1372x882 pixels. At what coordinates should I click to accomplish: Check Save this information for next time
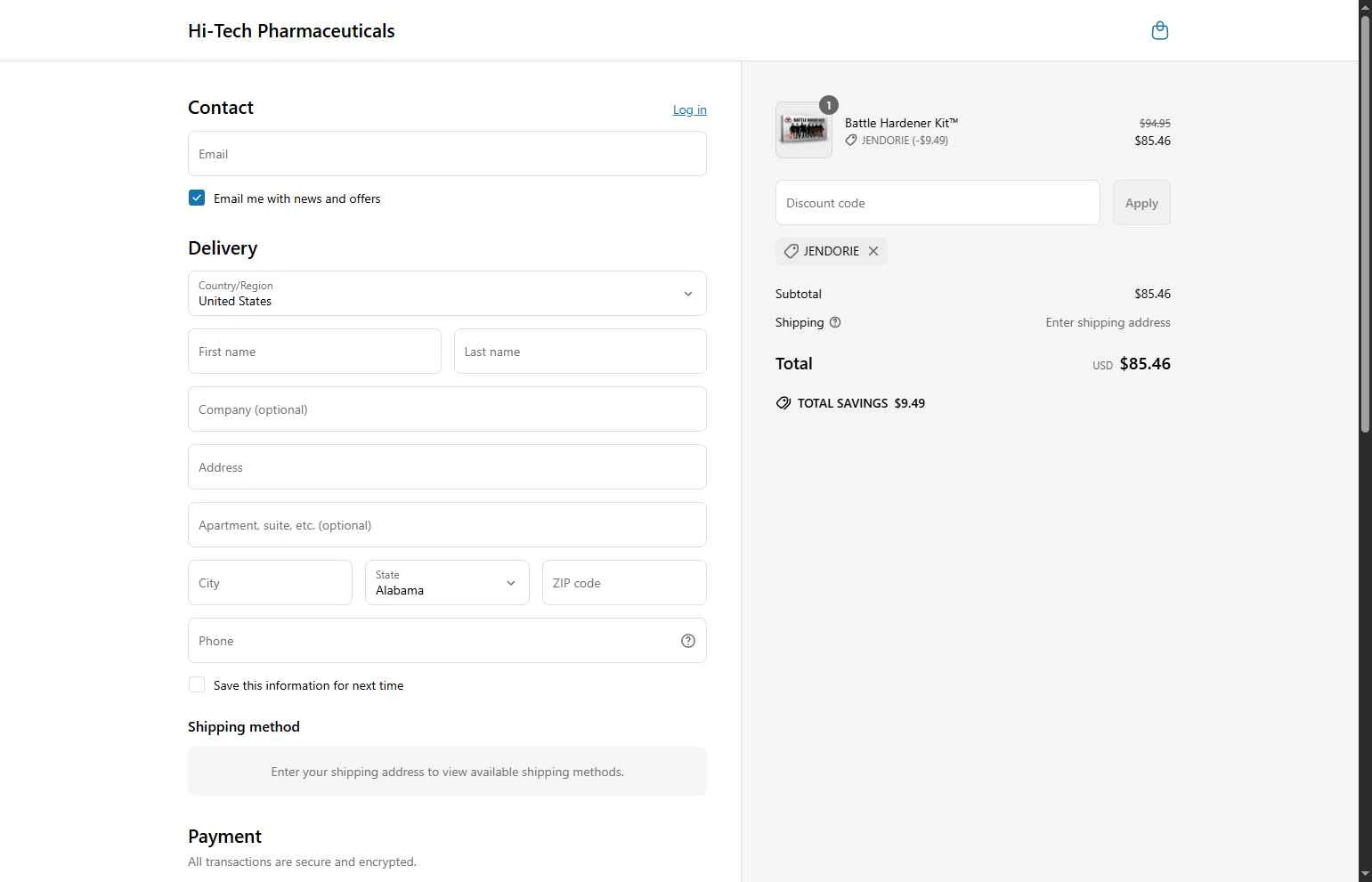[197, 684]
